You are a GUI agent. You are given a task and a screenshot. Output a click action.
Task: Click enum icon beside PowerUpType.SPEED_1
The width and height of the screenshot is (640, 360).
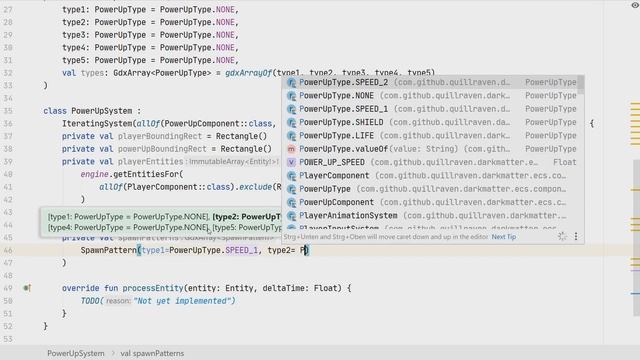(x=291, y=109)
